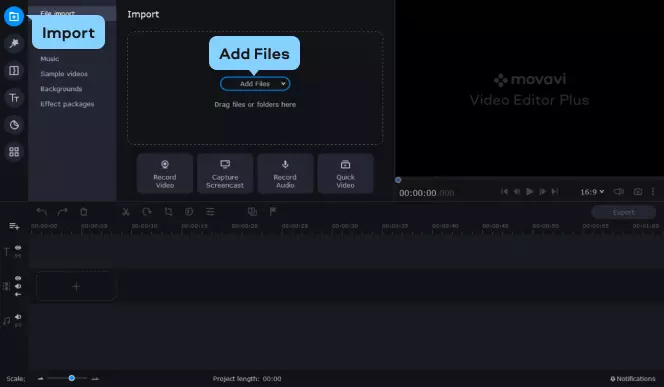Select Music in the import list
Viewport: 664px width, 387px height.
click(x=50, y=59)
